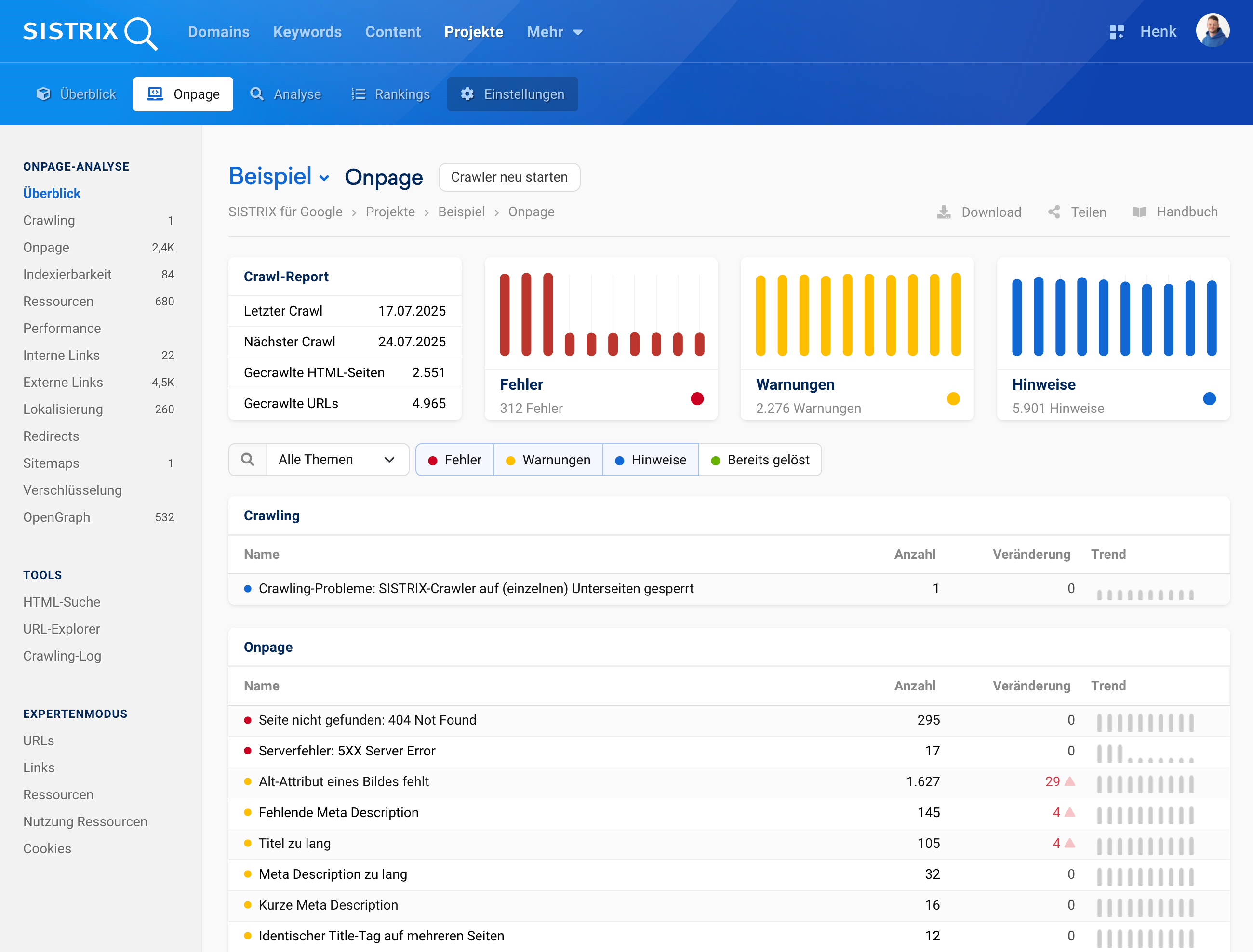Click the Crawler neu starten button
This screenshot has width=1253, height=952.
pyautogui.click(x=509, y=177)
